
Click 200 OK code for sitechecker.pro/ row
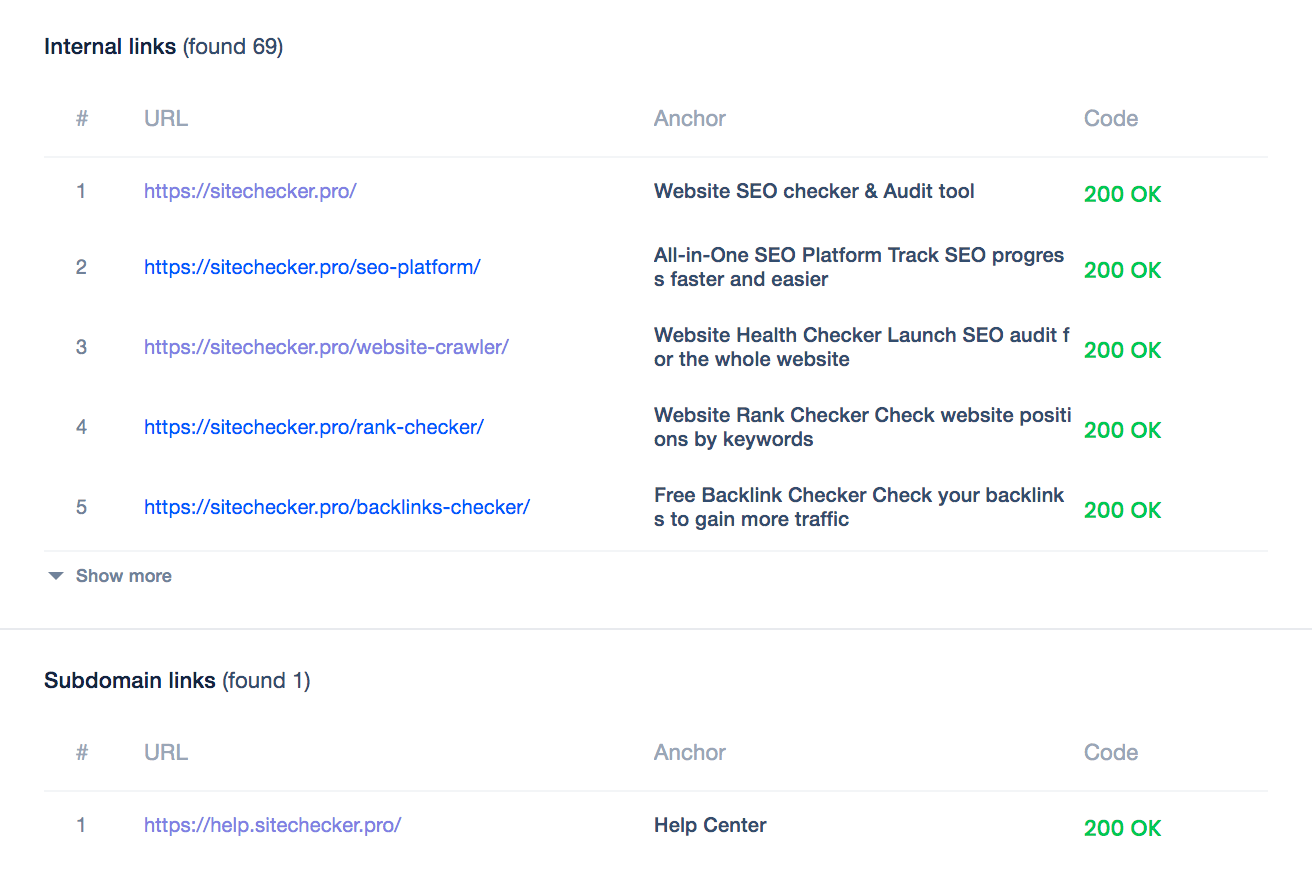1123,194
